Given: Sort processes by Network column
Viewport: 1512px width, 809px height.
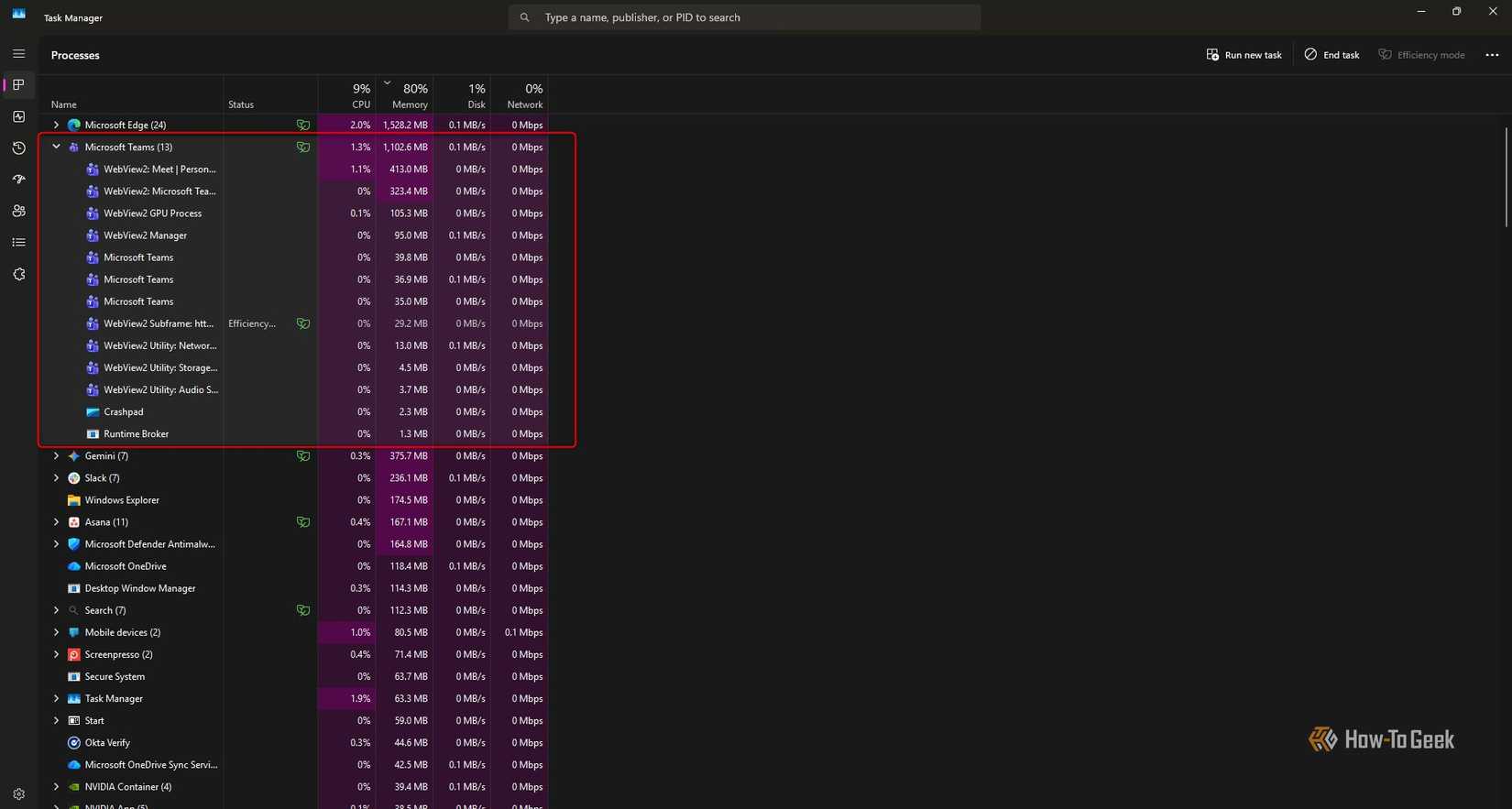Looking at the screenshot, I should (x=520, y=94).
